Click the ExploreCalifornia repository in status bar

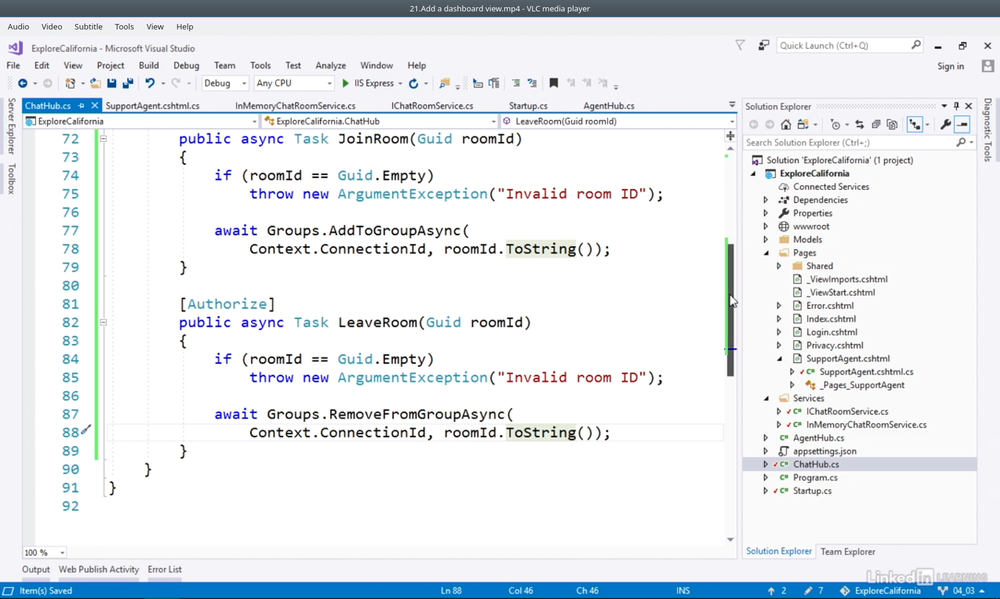[880, 591]
